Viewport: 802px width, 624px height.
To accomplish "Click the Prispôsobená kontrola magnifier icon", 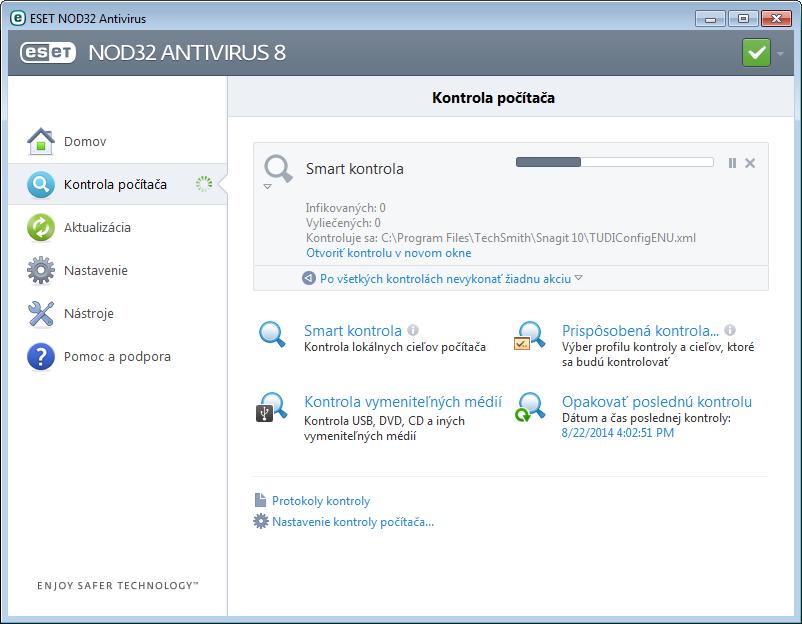I will 530,336.
